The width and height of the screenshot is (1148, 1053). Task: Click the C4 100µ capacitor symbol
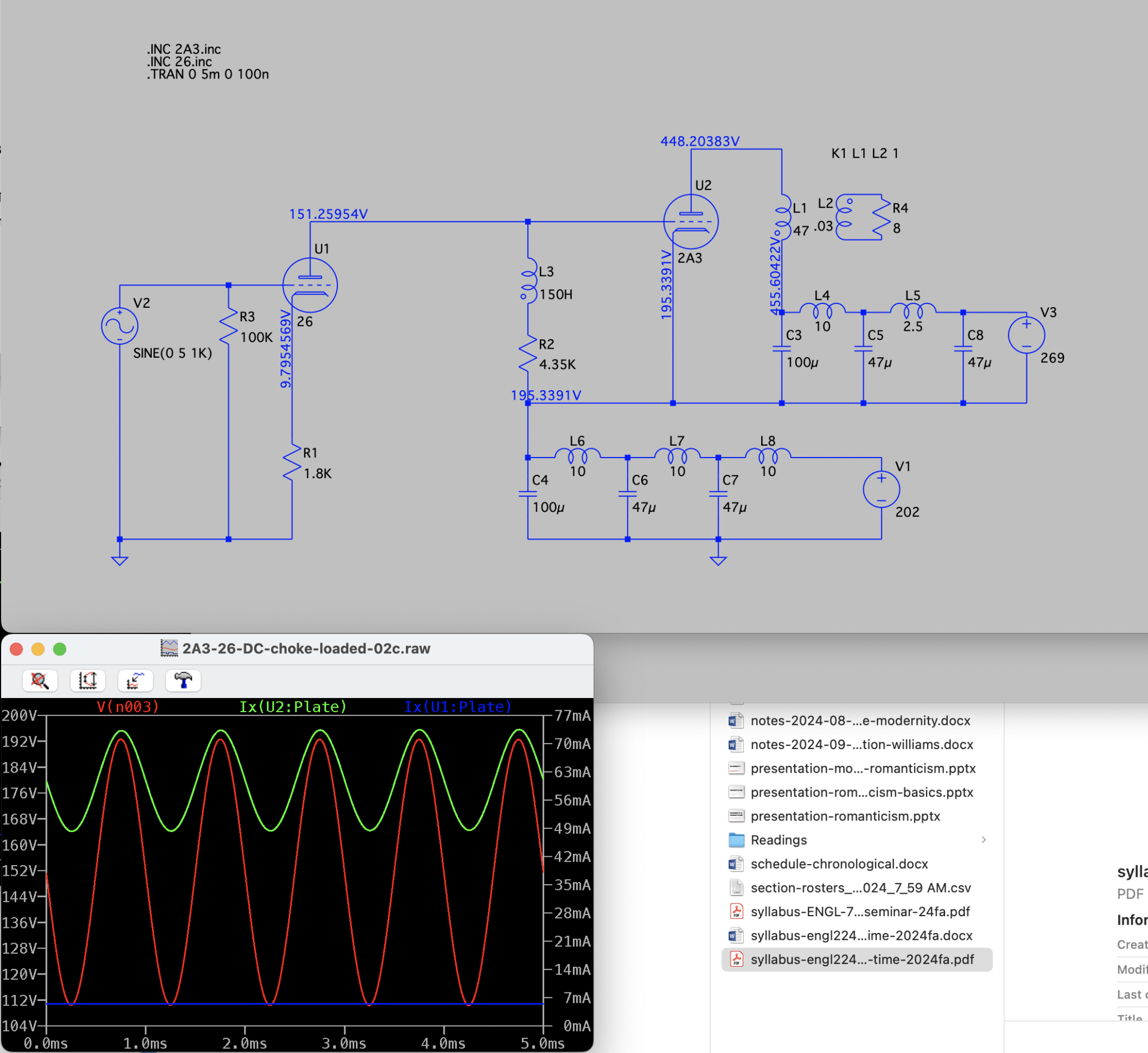[x=527, y=493]
